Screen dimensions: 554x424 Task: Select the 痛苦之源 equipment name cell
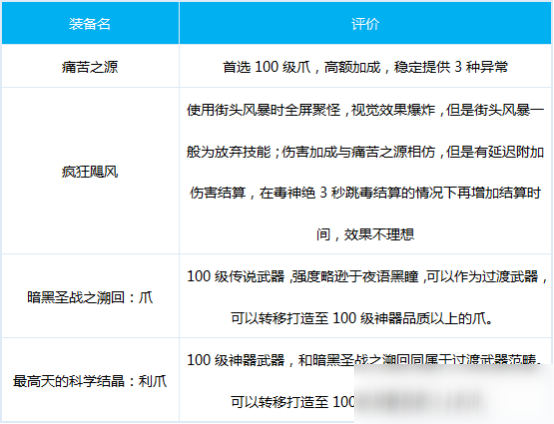click(x=90, y=67)
